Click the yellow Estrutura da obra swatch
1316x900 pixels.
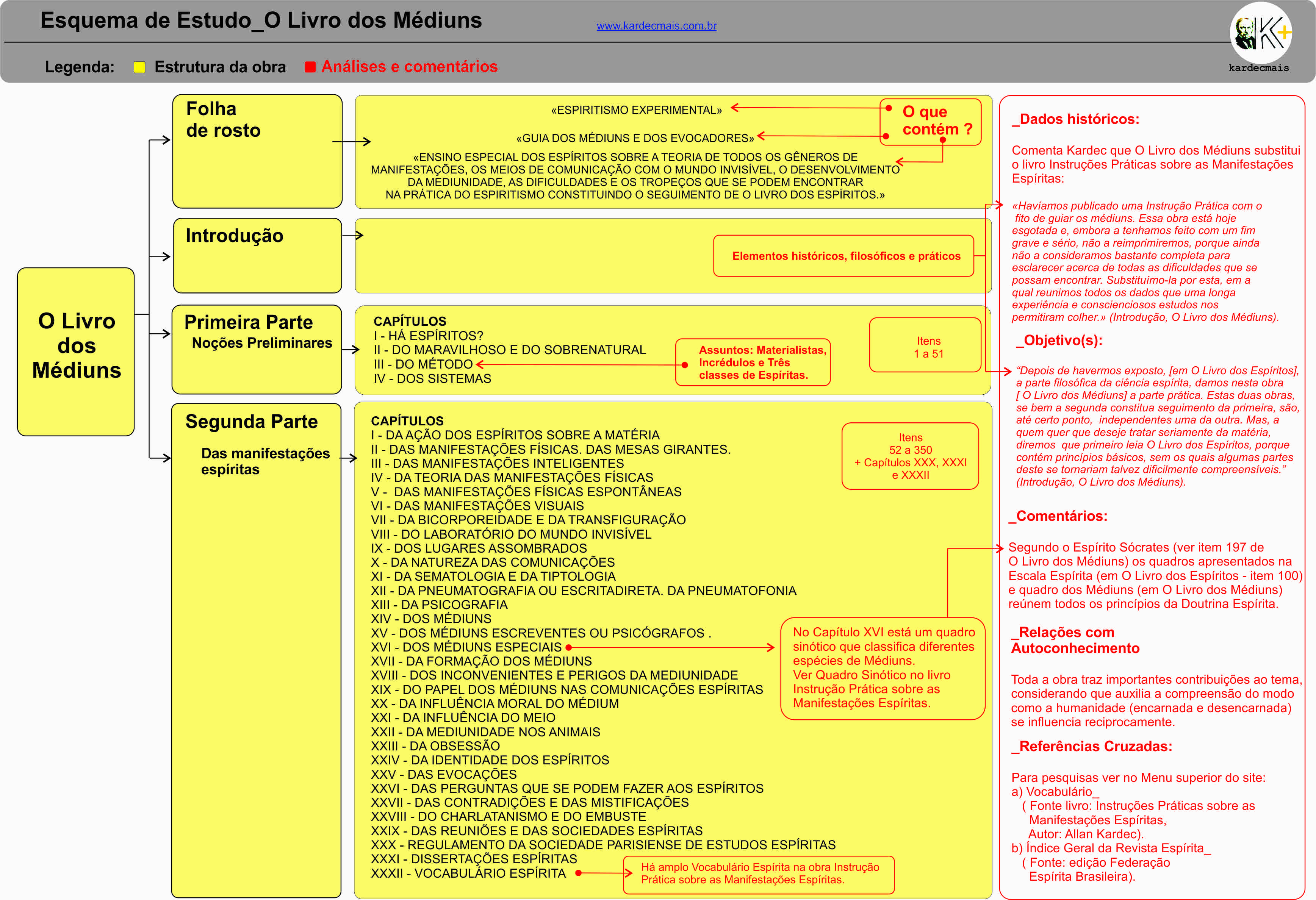click(139, 67)
